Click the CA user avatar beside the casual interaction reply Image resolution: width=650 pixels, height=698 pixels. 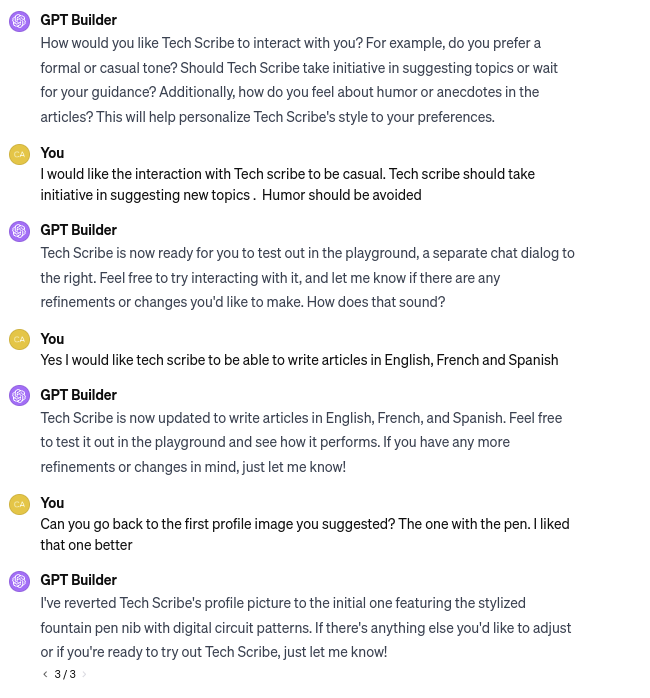19,154
